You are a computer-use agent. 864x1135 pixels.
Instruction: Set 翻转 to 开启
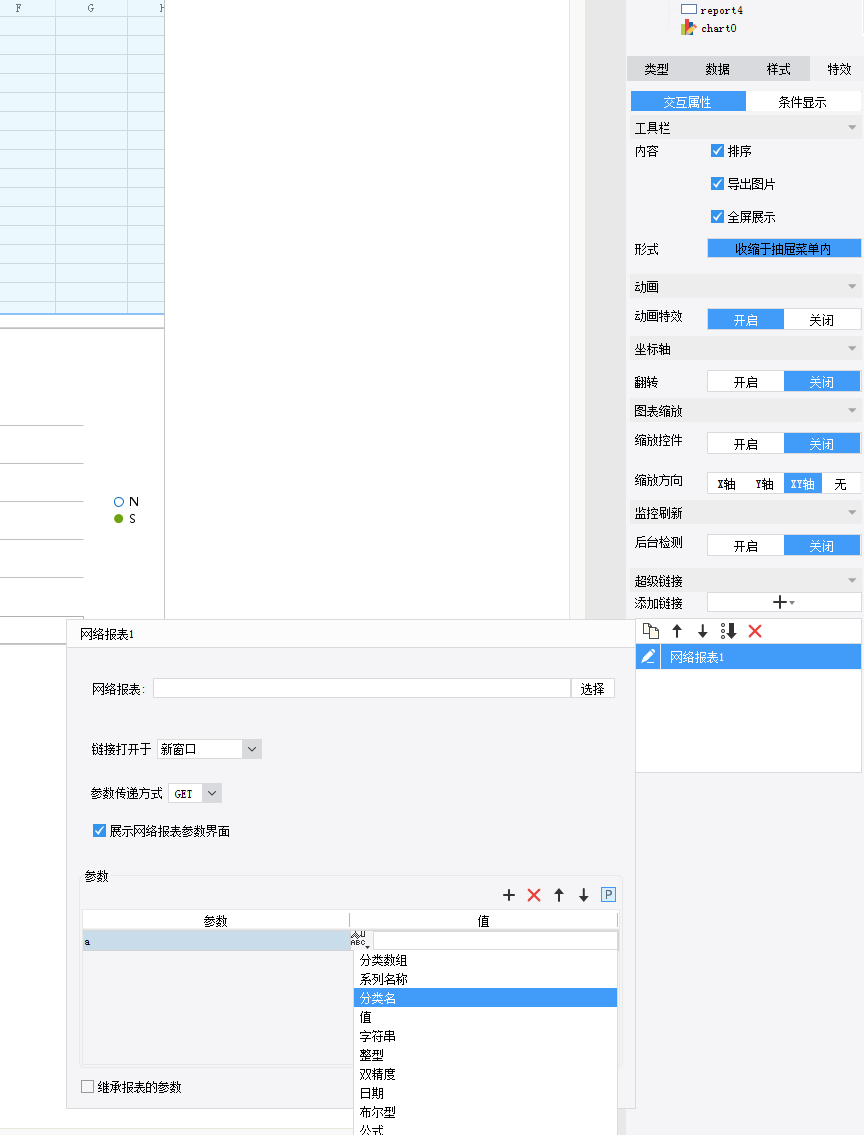pos(745,381)
